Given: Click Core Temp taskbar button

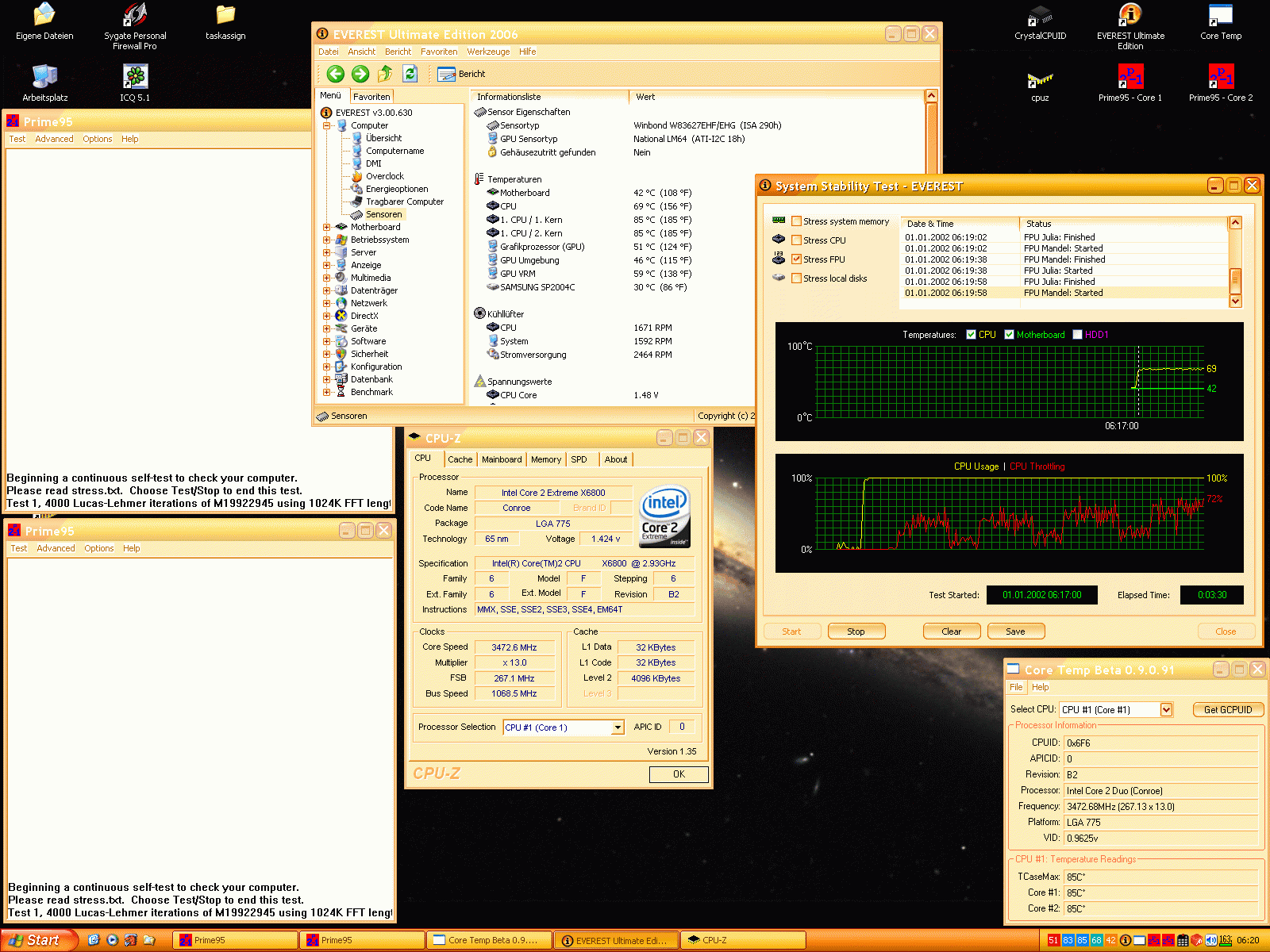Looking at the screenshot, I should (x=488, y=940).
